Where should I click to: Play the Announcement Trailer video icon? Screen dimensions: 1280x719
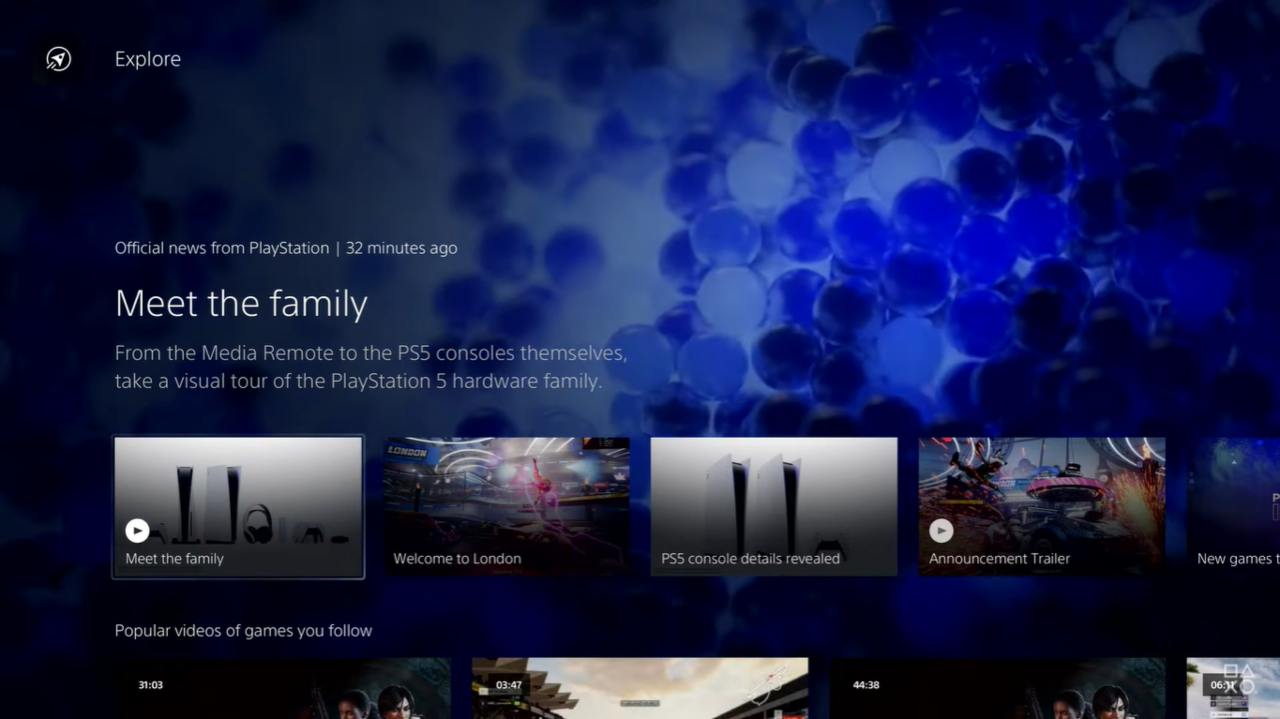pyautogui.click(x=941, y=531)
